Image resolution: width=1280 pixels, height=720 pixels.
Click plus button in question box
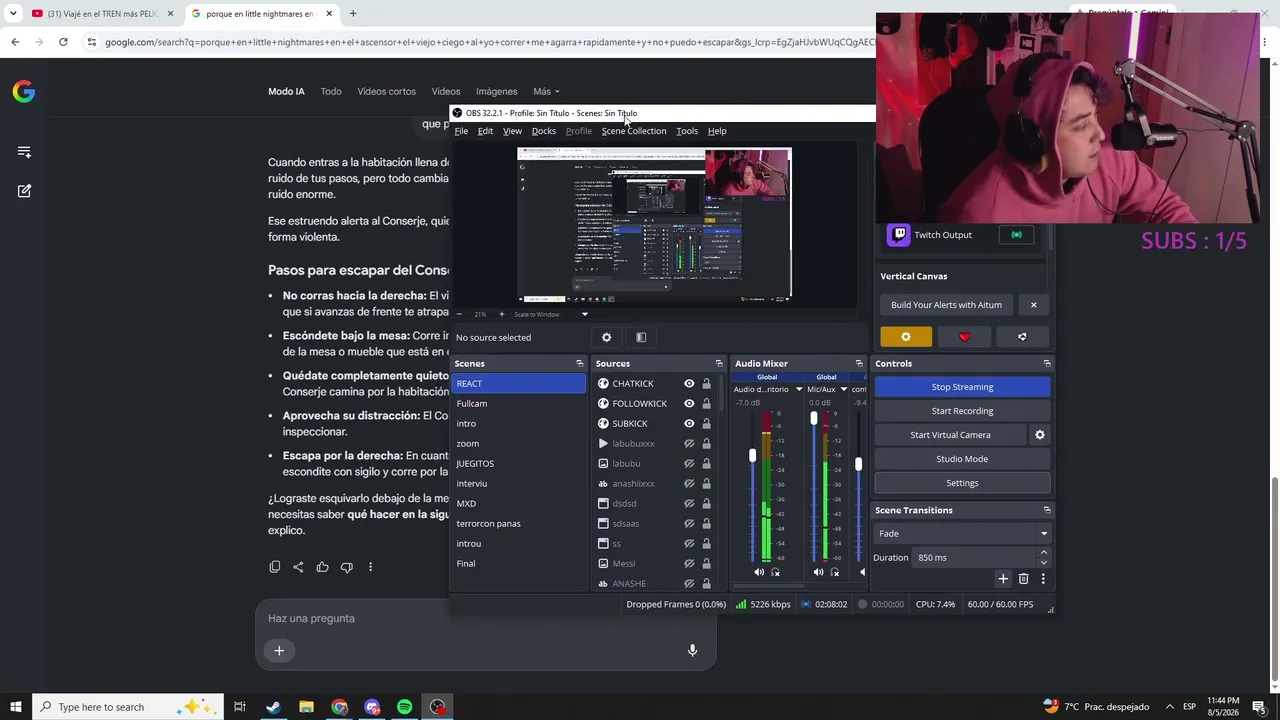click(279, 651)
